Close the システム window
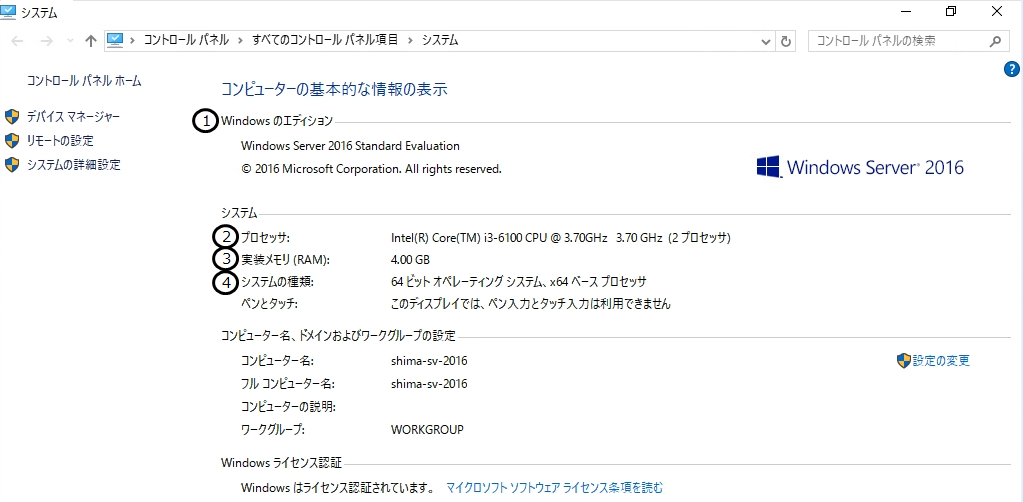 point(996,11)
